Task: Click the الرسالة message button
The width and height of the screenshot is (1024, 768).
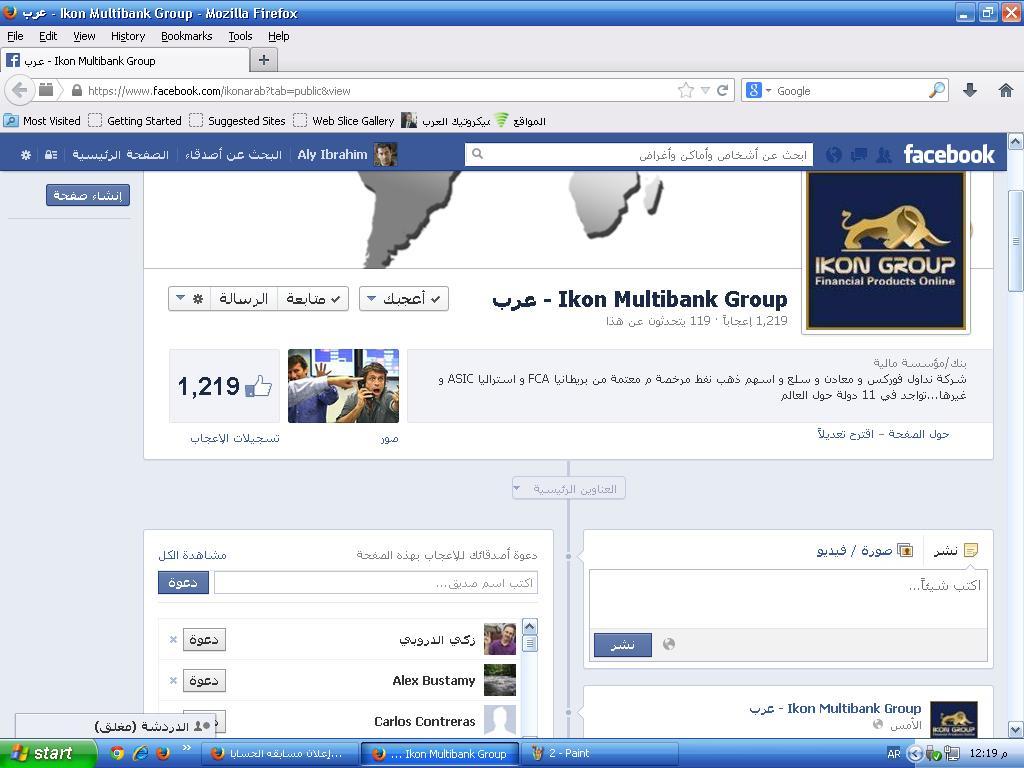Action: tap(244, 298)
